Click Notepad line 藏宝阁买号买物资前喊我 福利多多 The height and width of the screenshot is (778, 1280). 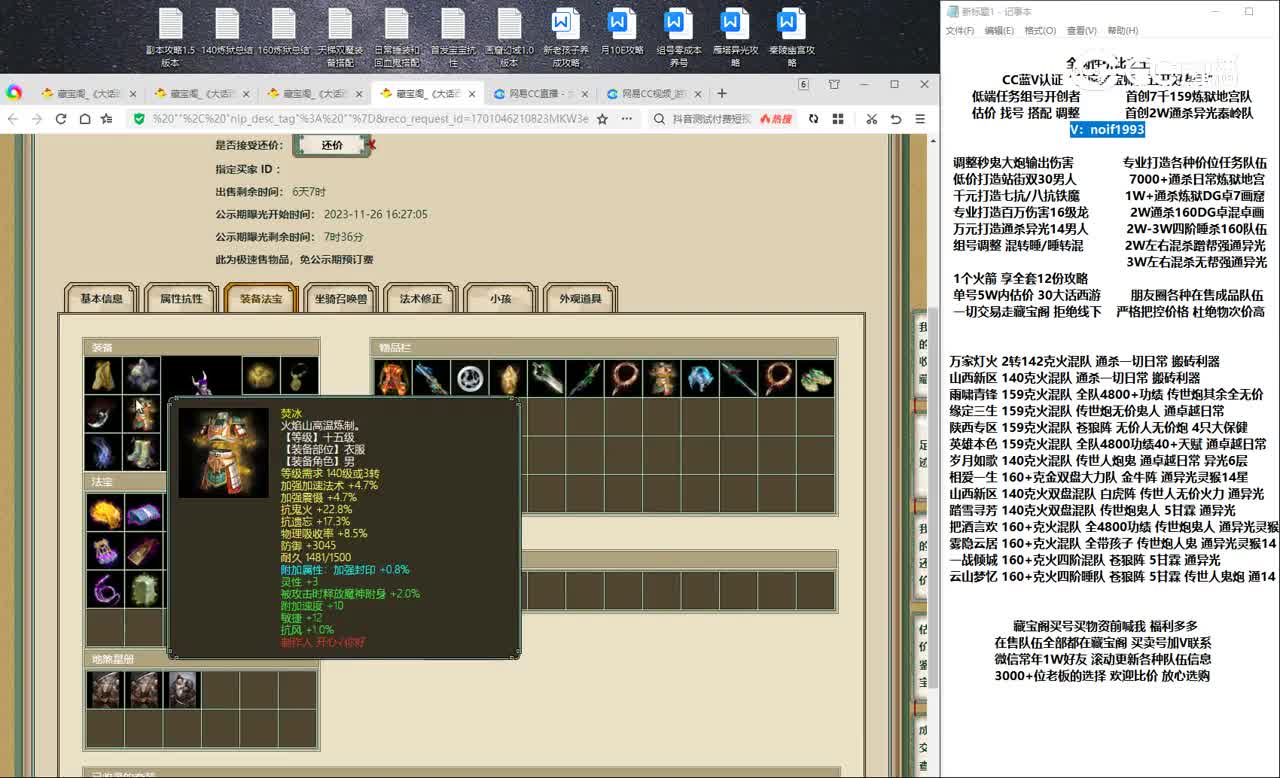[1105, 626]
